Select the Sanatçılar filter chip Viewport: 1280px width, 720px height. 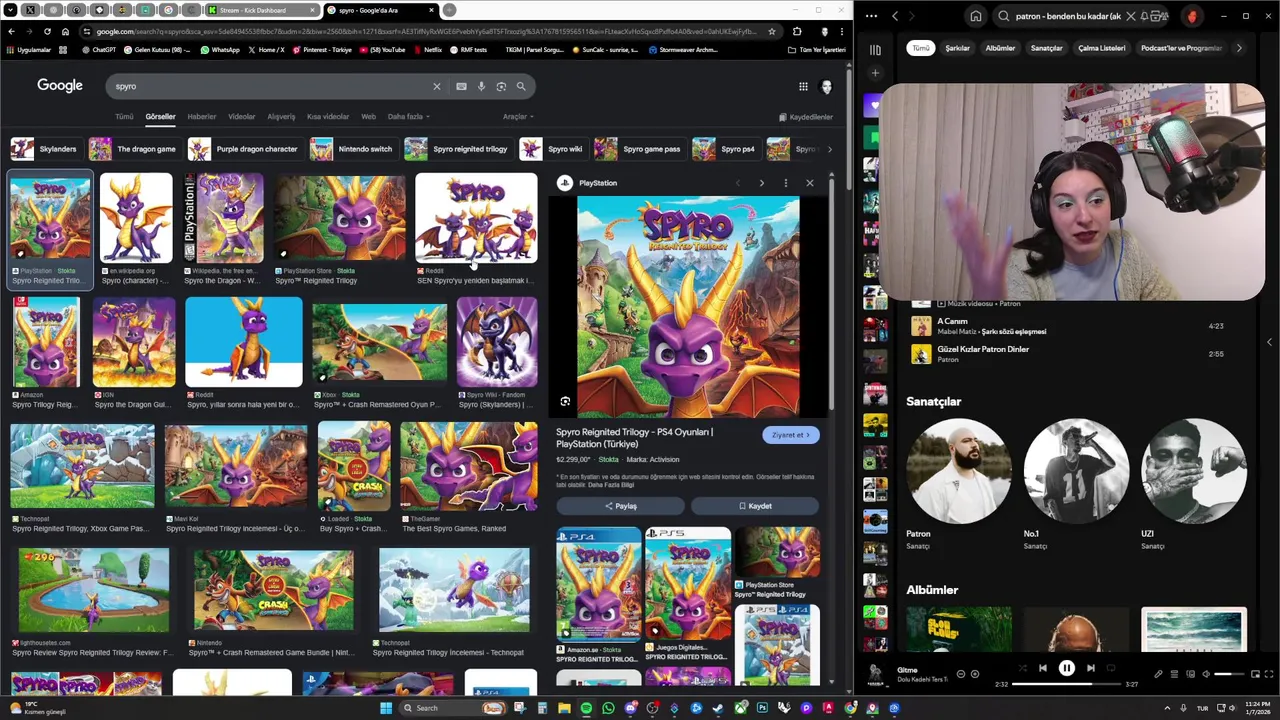pyautogui.click(x=1047, y=48)
